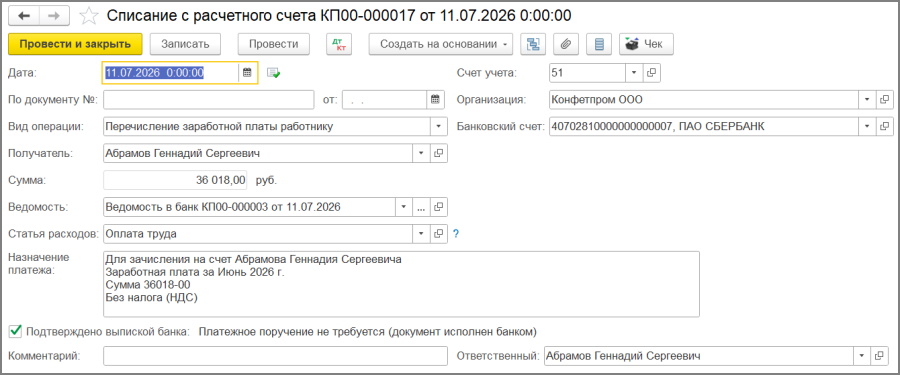Expand Банковский счет dropdown arrow

[867, 126]
